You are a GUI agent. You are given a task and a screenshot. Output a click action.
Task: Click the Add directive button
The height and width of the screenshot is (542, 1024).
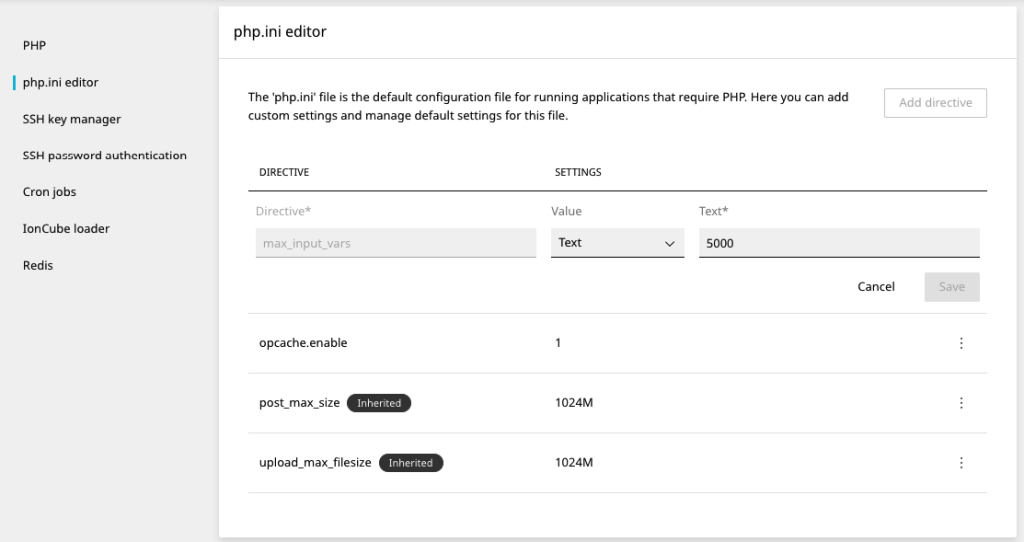935,103
